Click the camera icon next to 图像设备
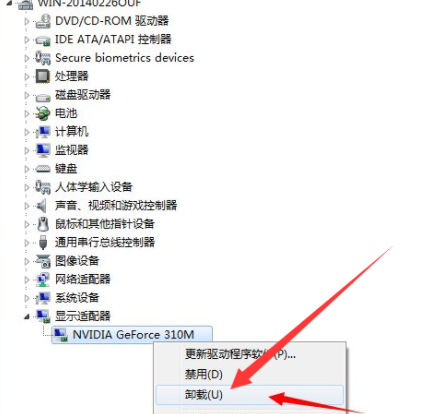The height and width of the screenshot is (414, 428). click(x=43, y=261)
